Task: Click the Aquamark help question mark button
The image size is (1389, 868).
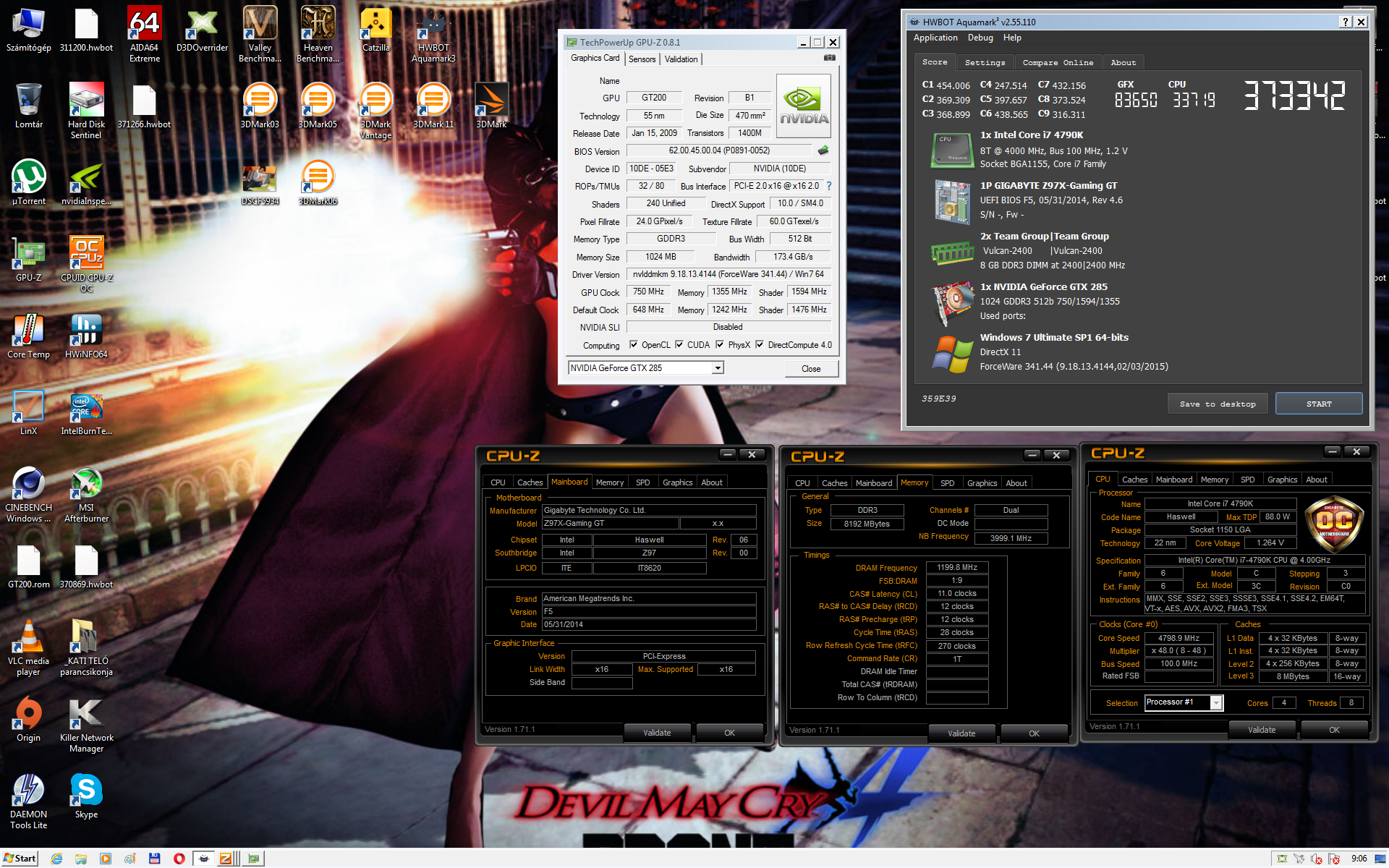Action: 1345,22
